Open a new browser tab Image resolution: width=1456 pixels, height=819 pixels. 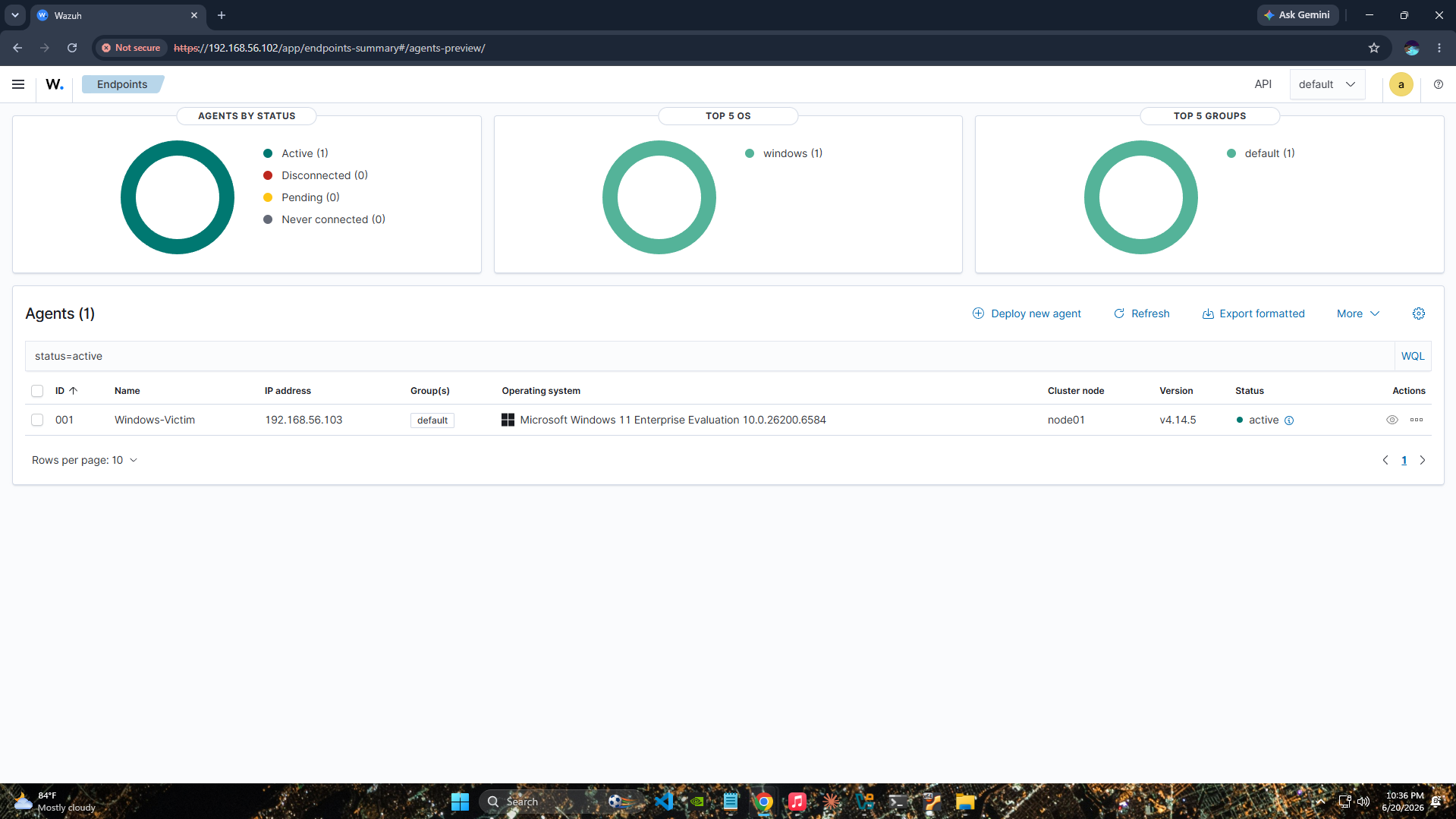(222, 15)
